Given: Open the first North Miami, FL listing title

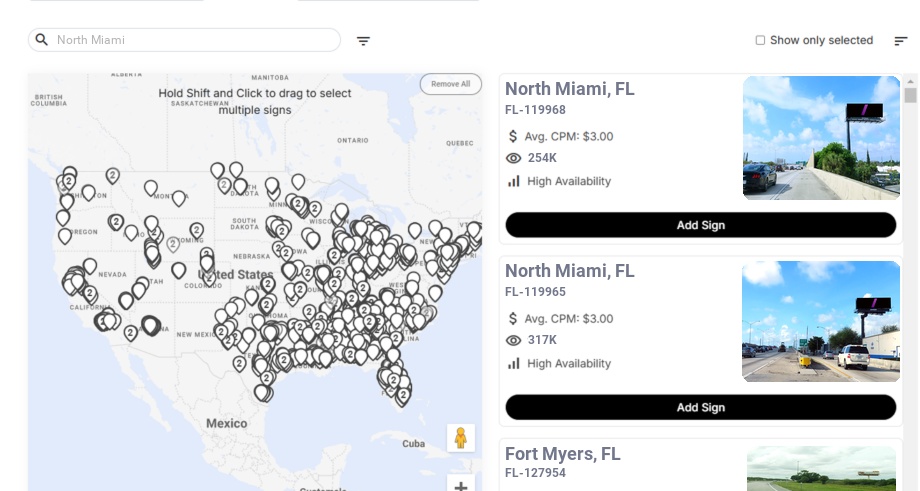Looking at the screenshot, I should click(x=570, y=89).
